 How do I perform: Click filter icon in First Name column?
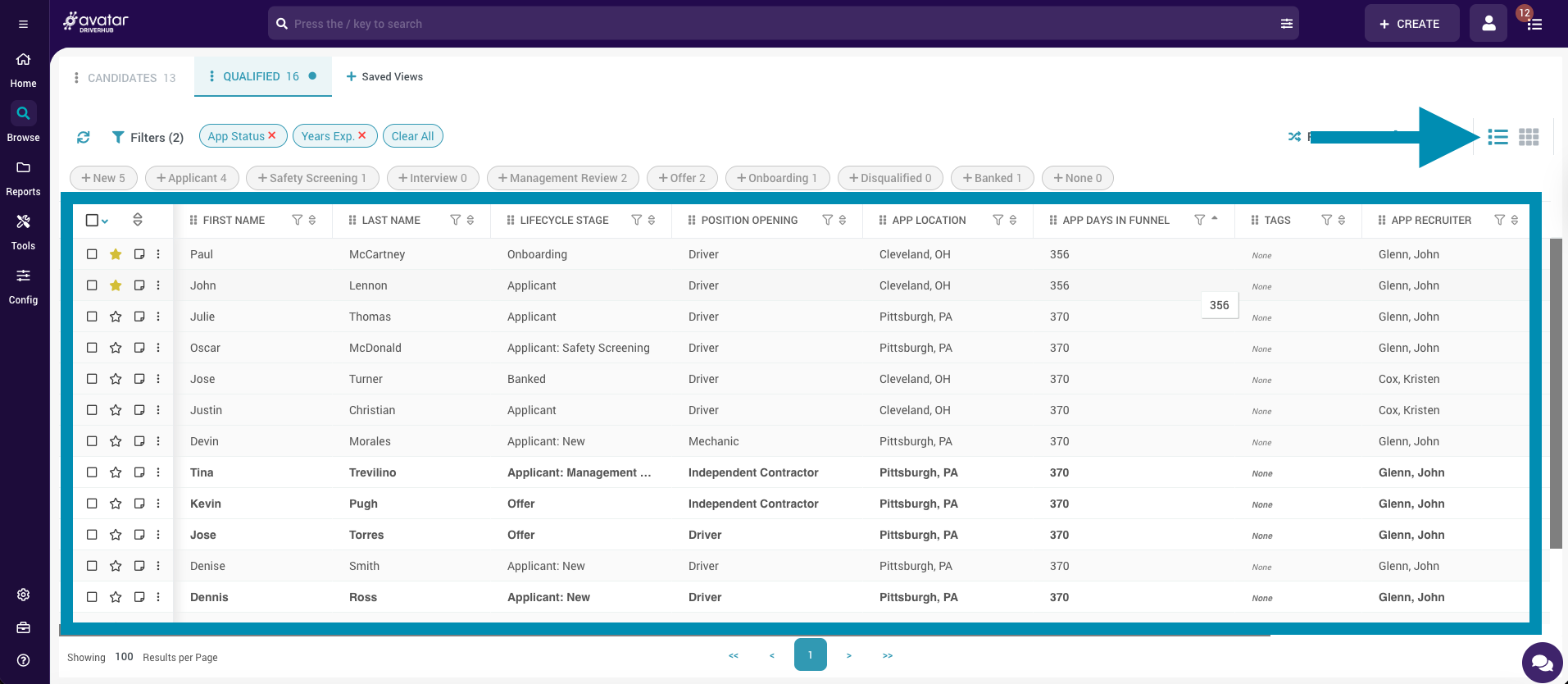297,220
